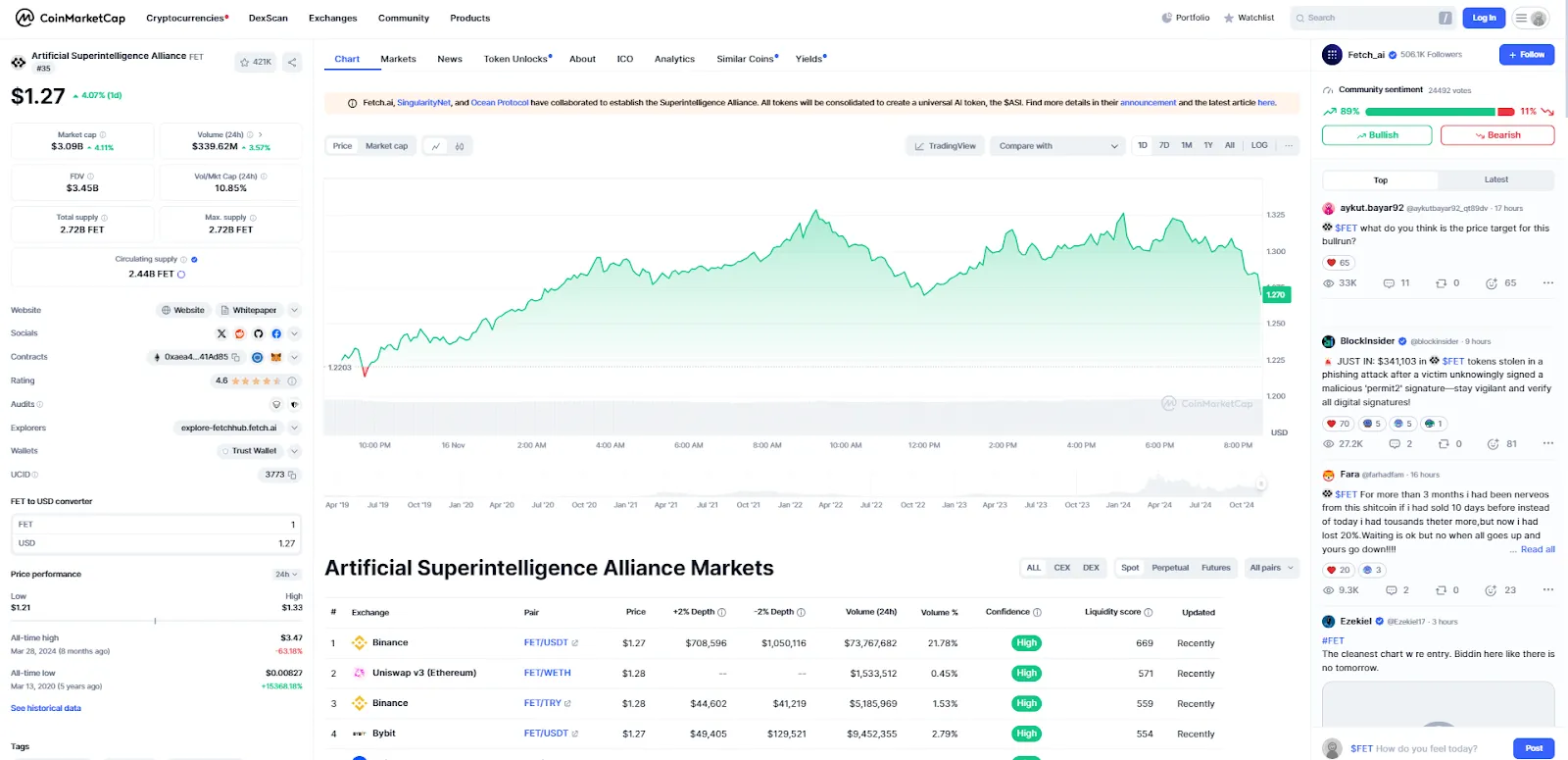Expand the Wallets chevron
The width and height of the screenshot is (1568, 760).
pos(294,451)
